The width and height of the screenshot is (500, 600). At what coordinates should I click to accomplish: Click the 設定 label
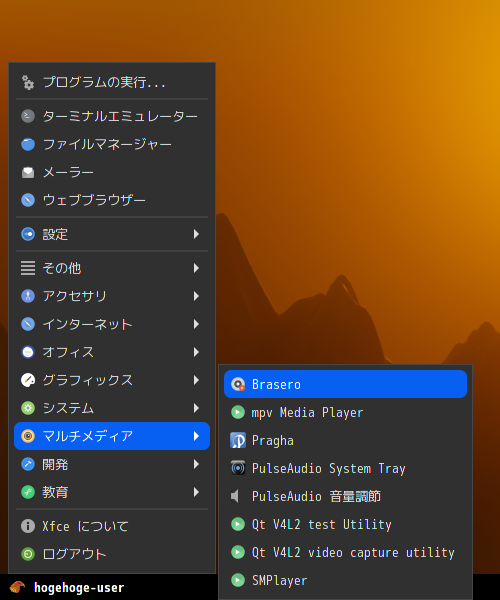tap(55, 234)
